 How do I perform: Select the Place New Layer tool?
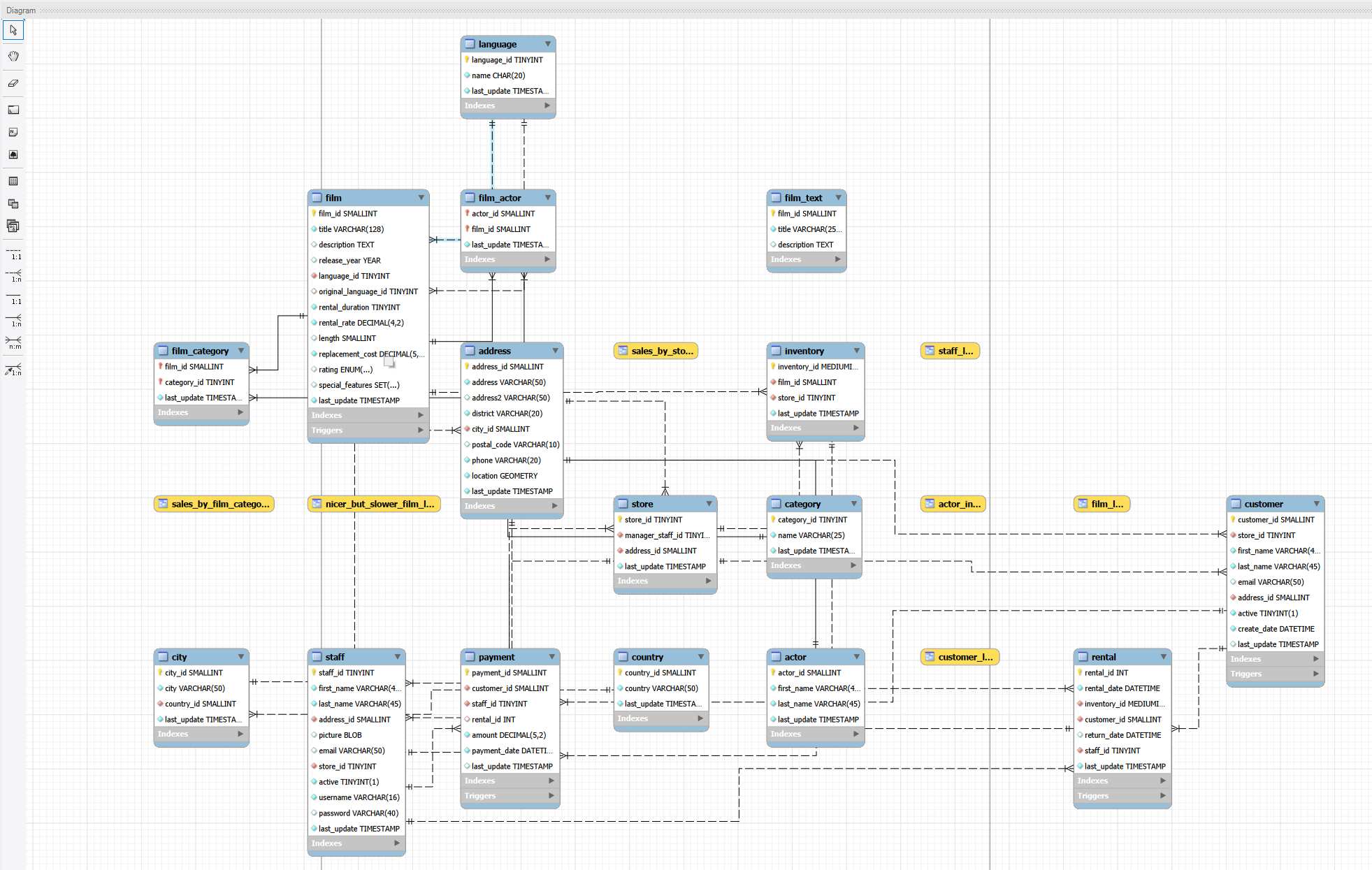click(13, 109)
